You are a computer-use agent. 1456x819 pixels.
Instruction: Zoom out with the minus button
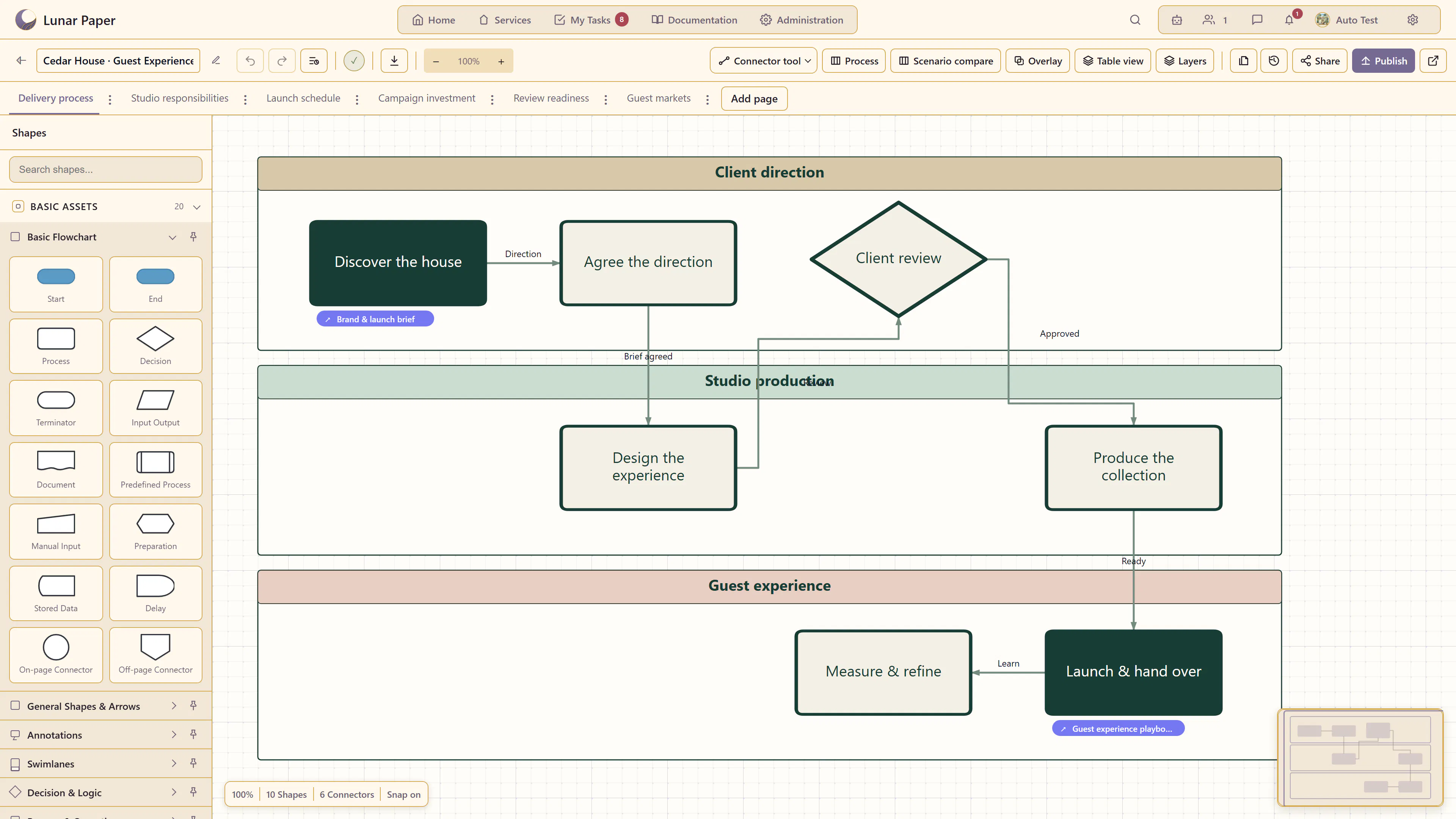click(x=436, y=61)
